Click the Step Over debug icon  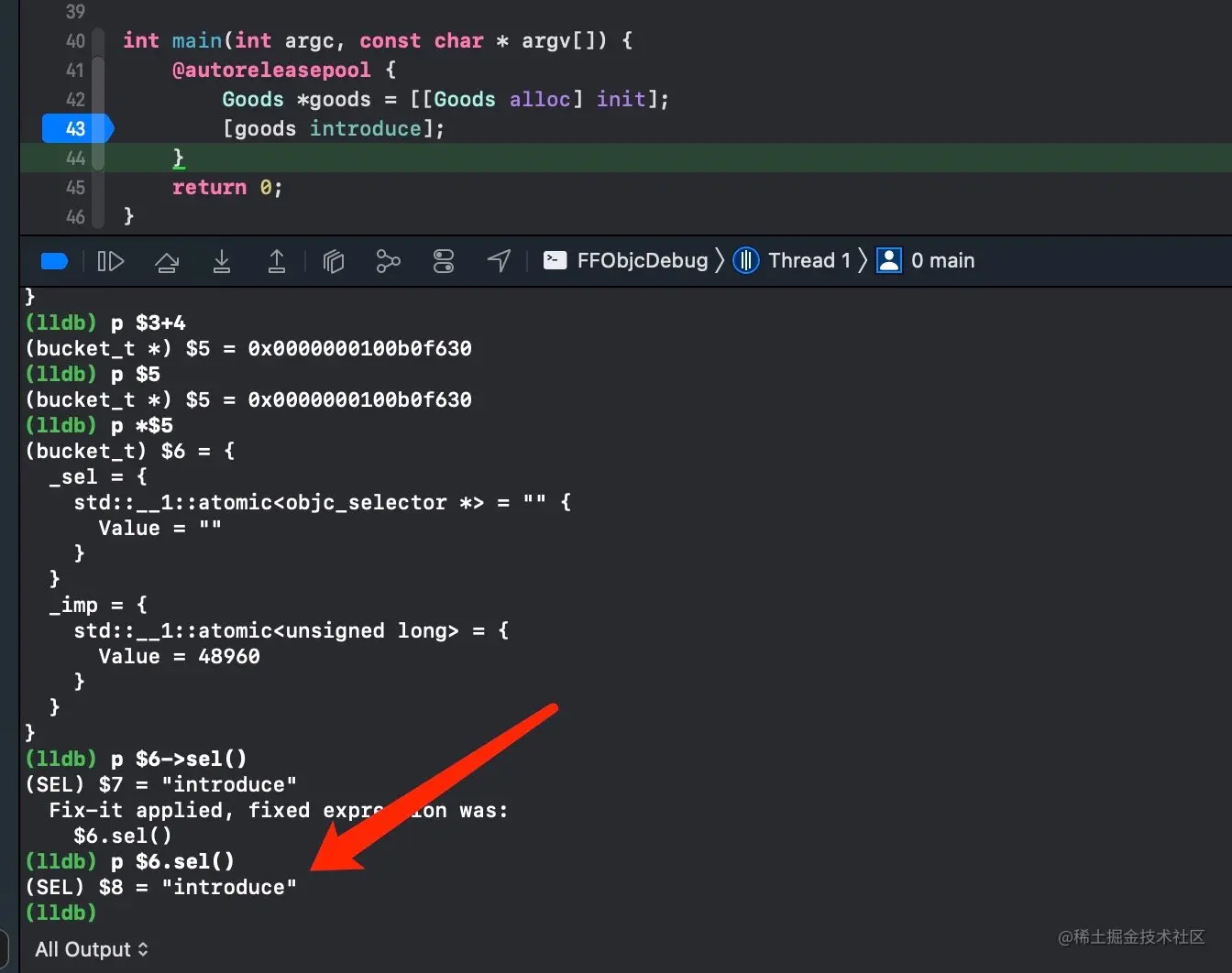pos(167,262)
